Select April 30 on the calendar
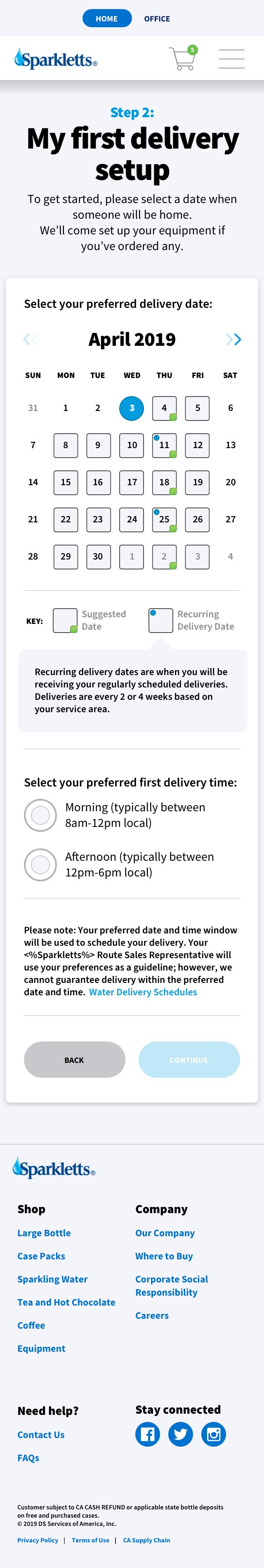 click(x=98, y=556)
